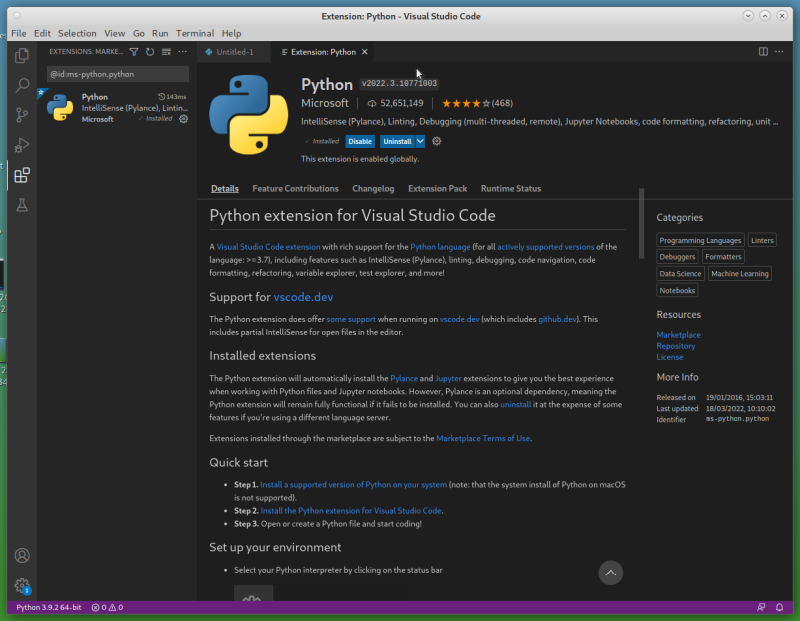
Task: Open the View menu
Action: coord(114,33)
